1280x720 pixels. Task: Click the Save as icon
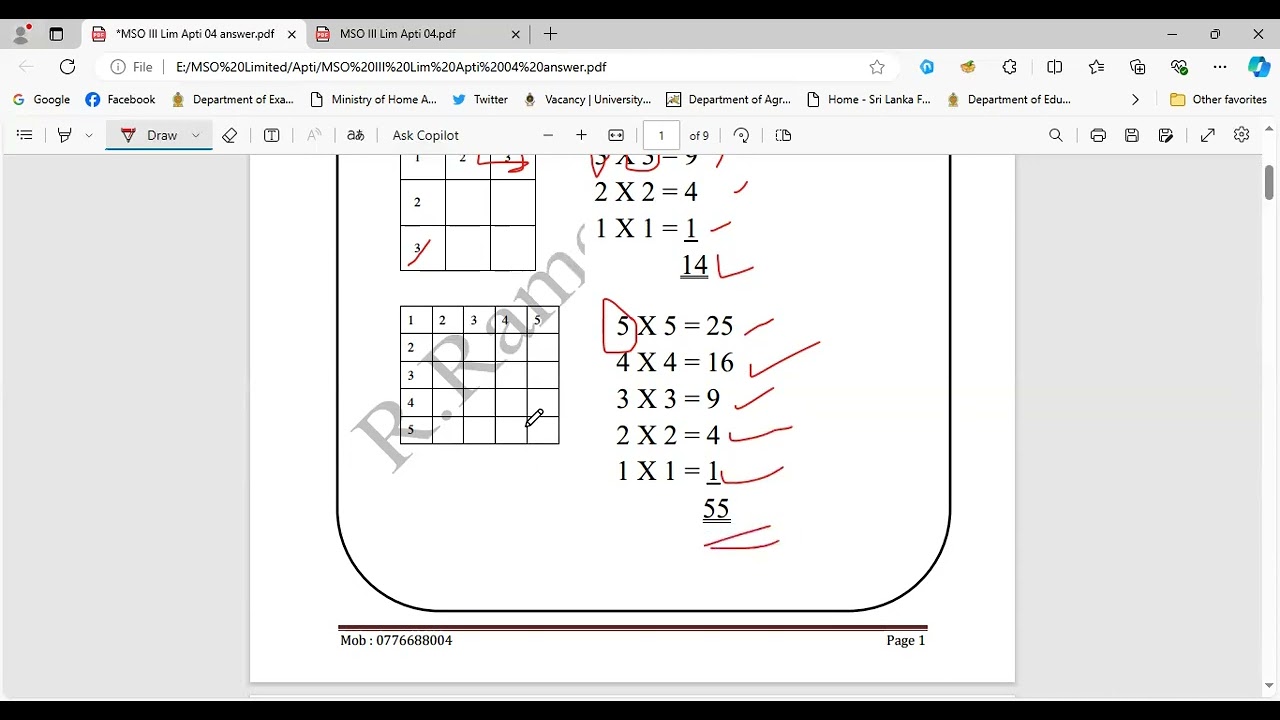click(1166, 135)
